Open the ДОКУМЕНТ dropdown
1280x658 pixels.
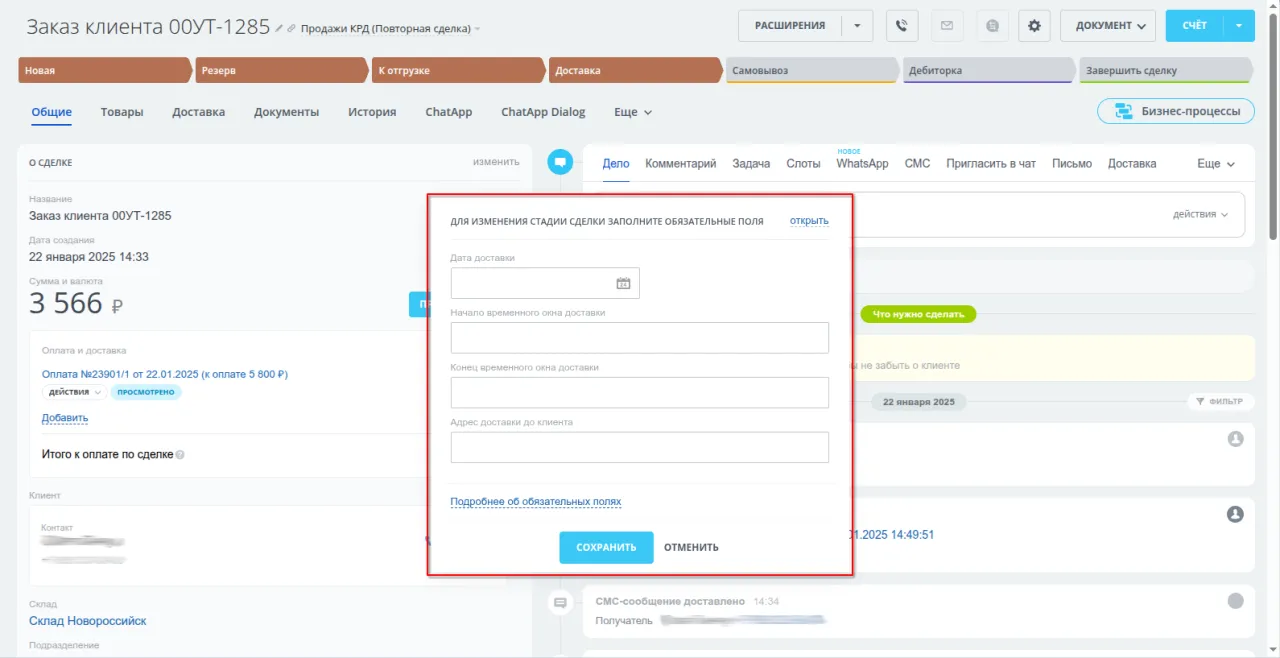tap(1108, 26)
